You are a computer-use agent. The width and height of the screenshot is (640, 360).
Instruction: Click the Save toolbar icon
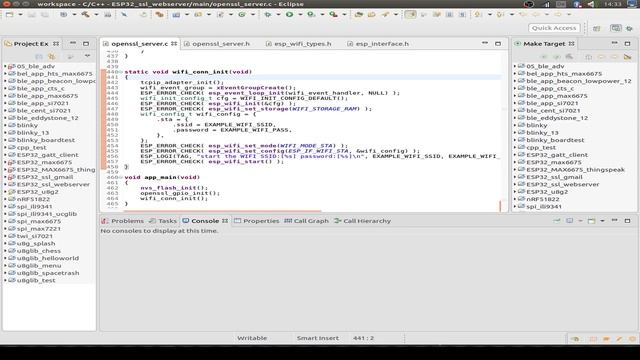[31, 15]
